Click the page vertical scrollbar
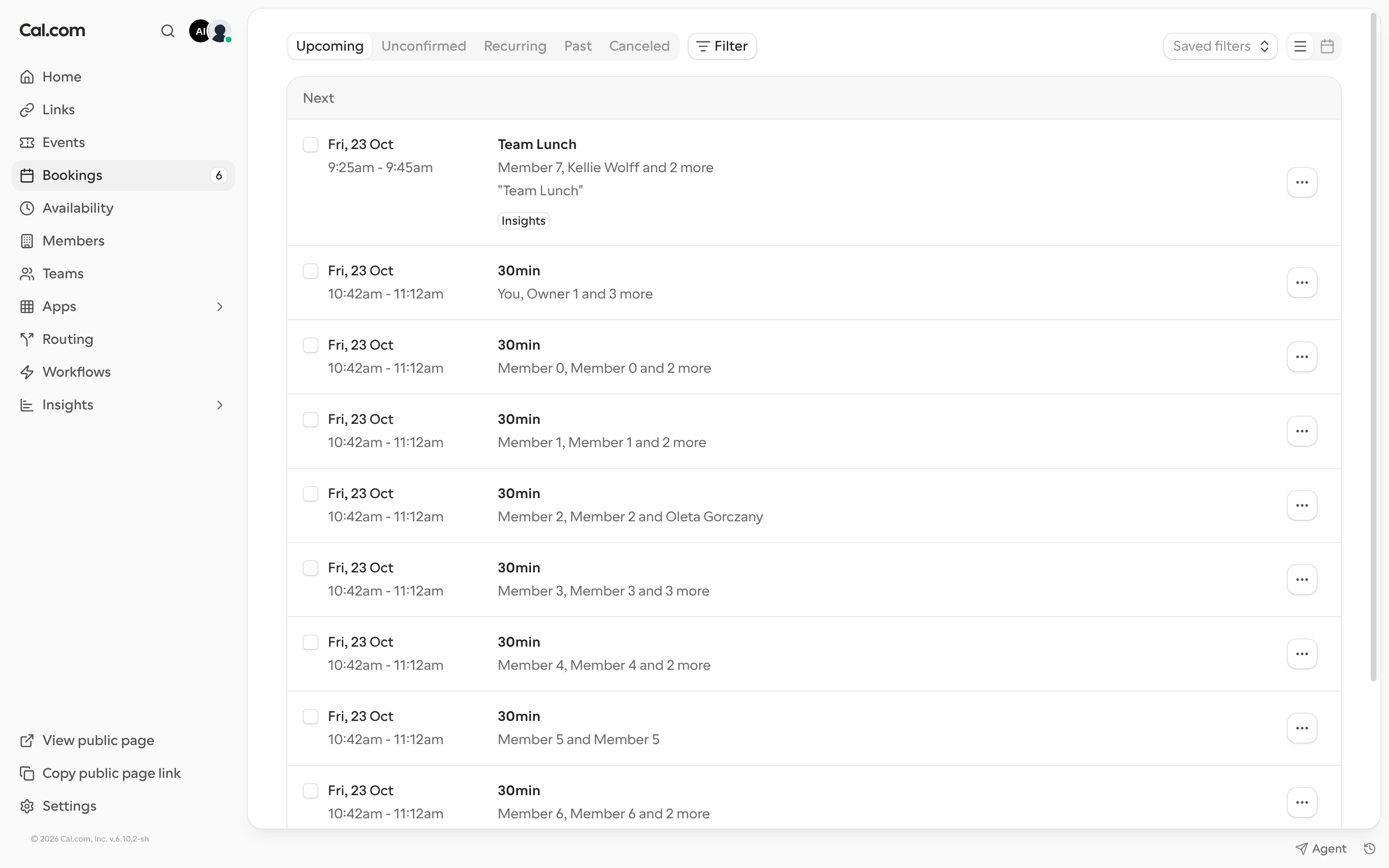The width and height of the screenshot is (1389, 868). [x=1374, y=347]
